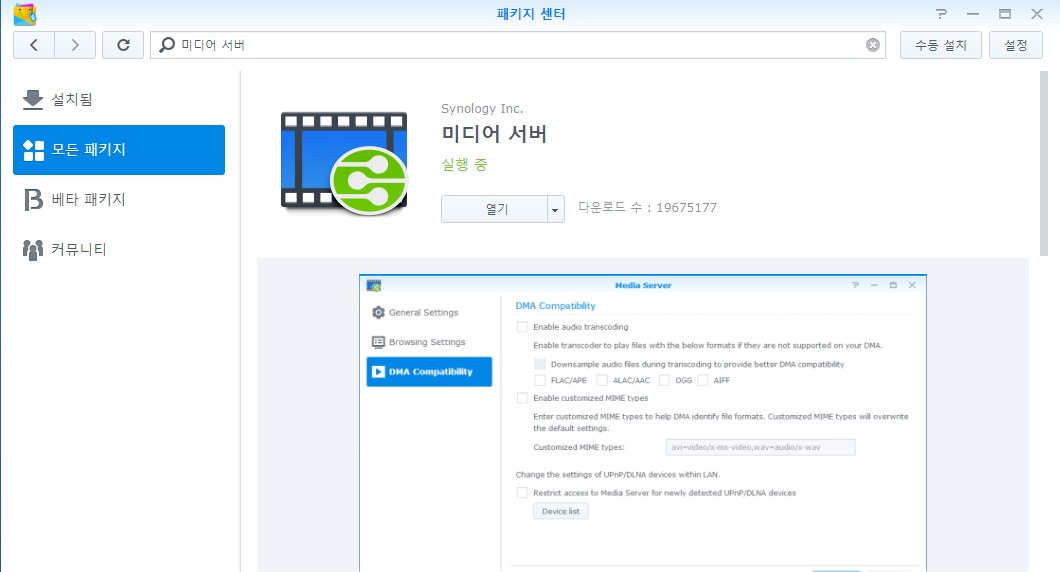Click the Media Server screenshot preview
1060x572 pixels.
click(643, 423)
